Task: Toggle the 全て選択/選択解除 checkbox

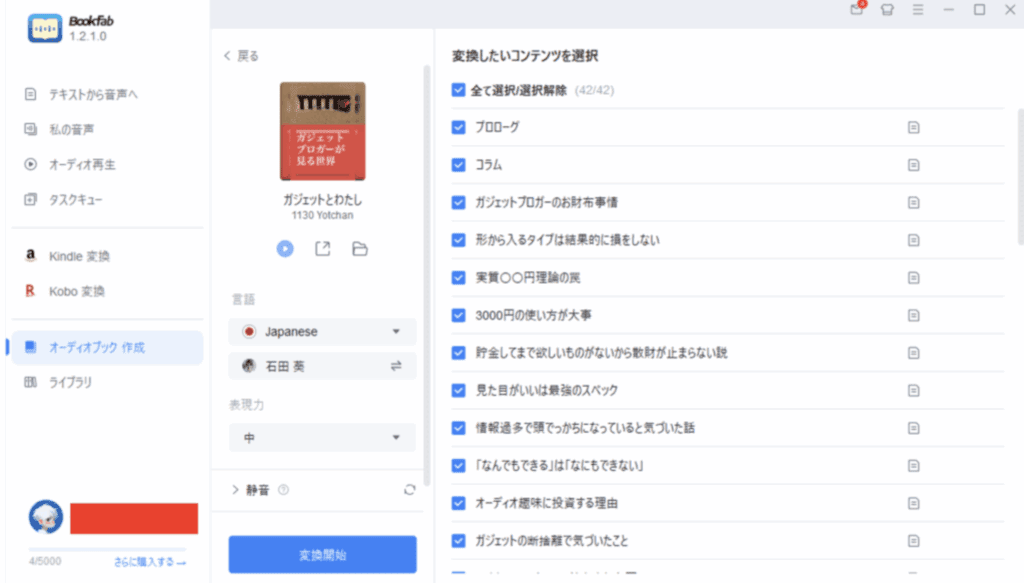Action: [459, 90]
